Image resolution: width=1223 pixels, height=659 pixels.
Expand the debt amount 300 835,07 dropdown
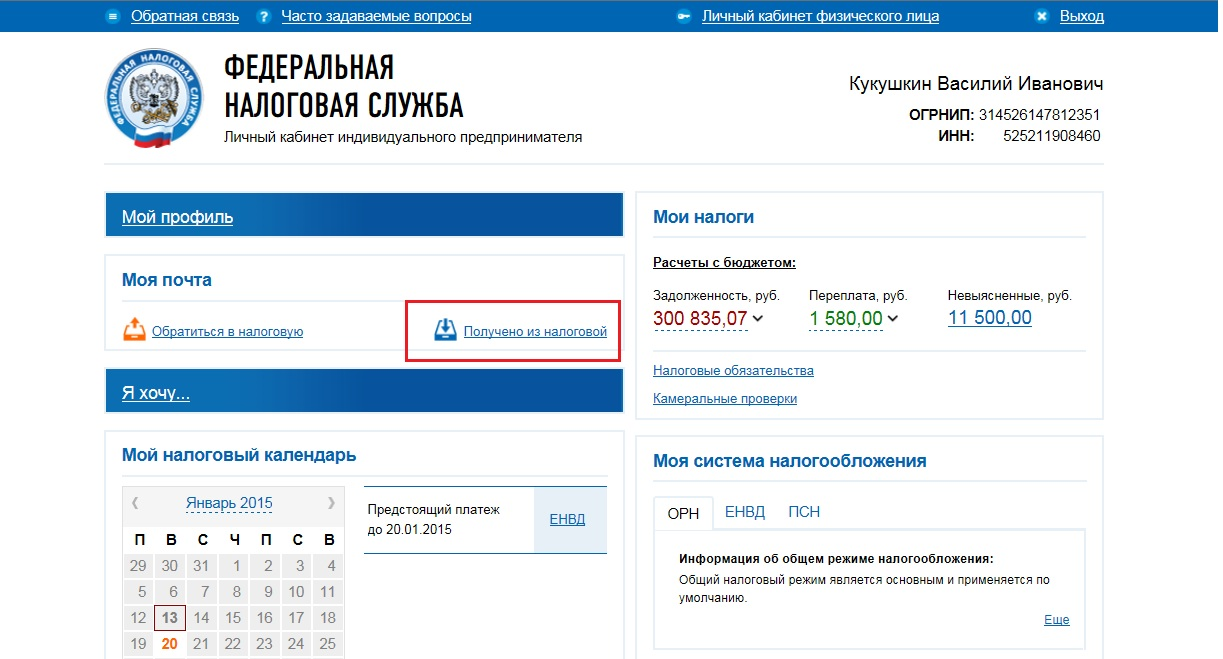point(757,319)
